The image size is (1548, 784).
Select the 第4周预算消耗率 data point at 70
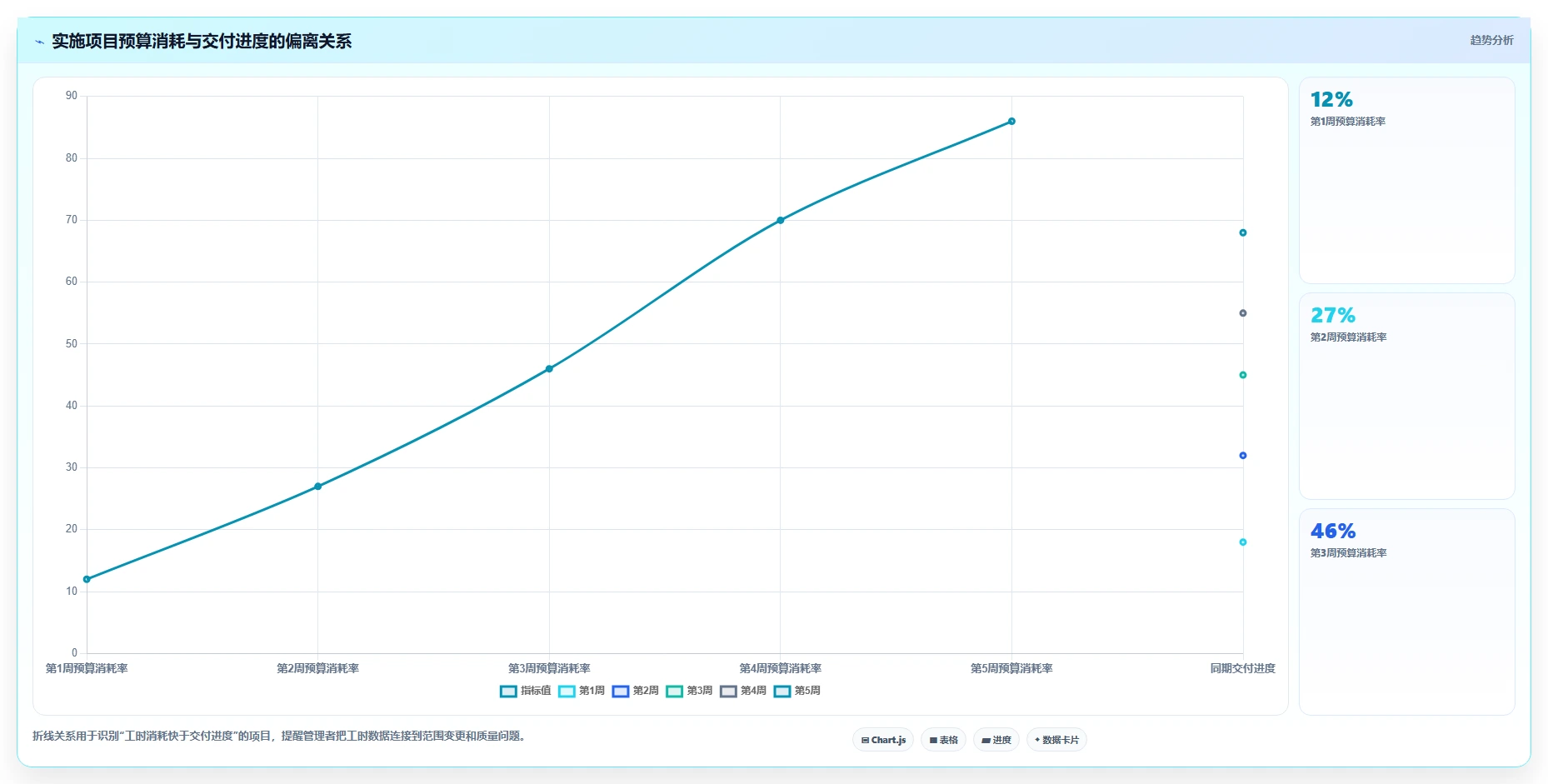click(781, 221)
